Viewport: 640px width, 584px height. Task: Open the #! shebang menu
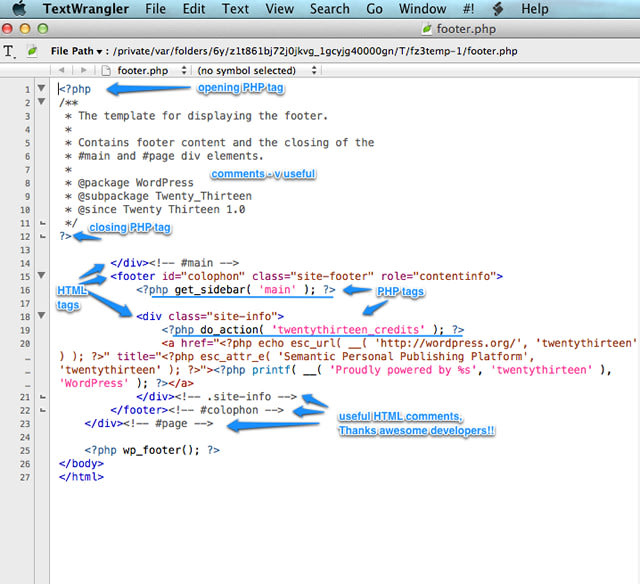(470, 9)
